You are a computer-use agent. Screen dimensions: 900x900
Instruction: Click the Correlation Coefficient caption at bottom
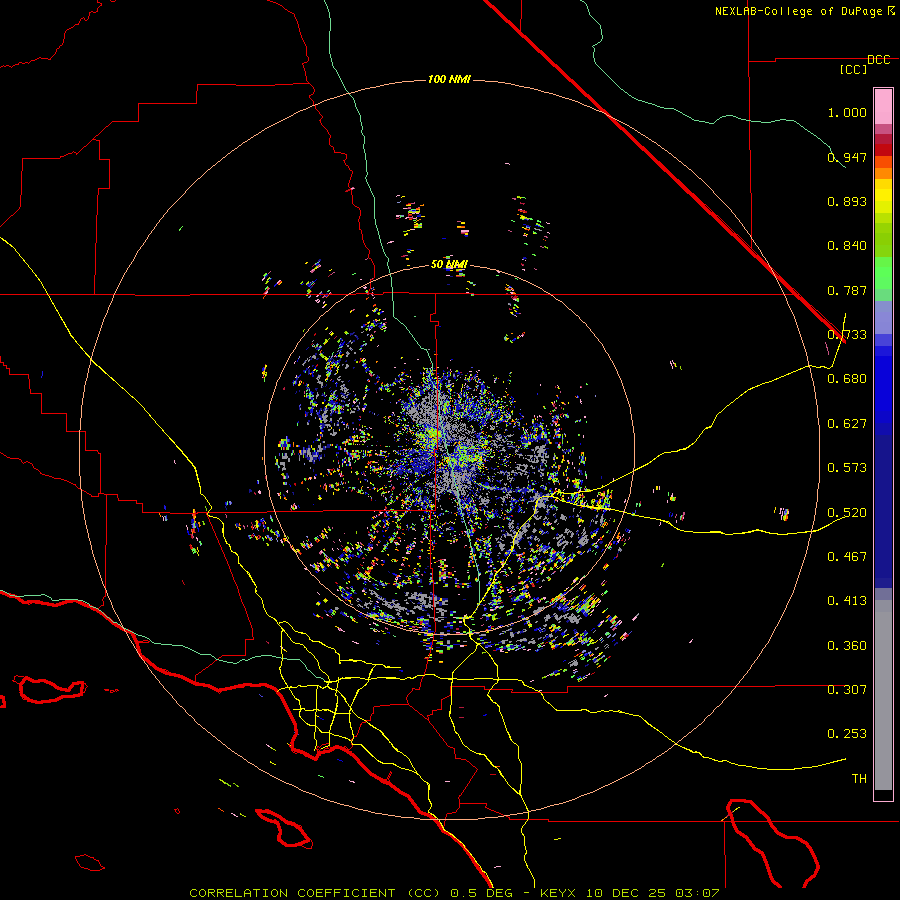(454, 893)
